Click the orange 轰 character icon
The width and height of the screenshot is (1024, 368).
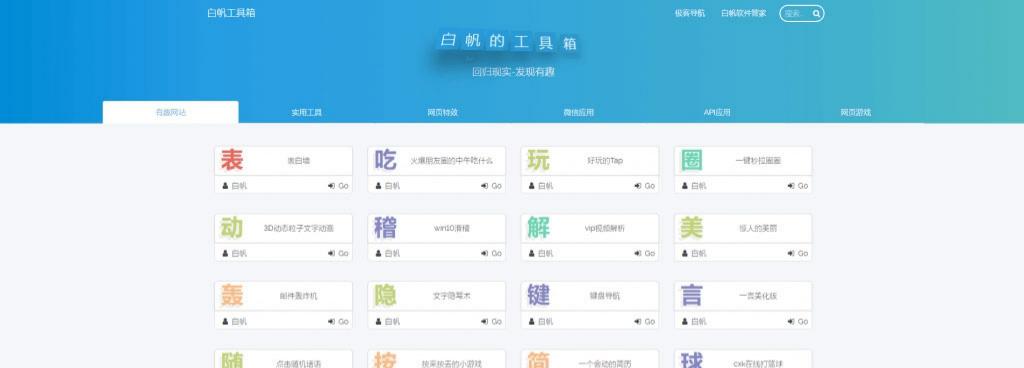(232, 296)
